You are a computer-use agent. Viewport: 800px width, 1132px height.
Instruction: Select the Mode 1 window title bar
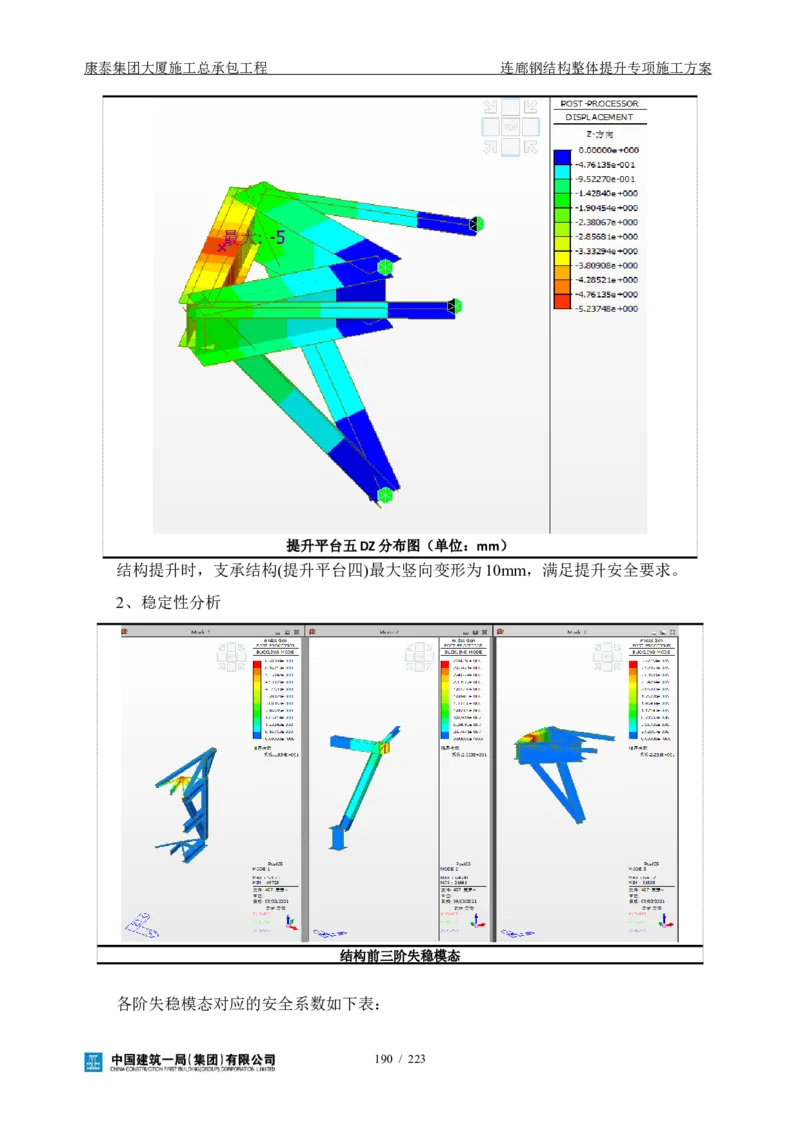200,632
